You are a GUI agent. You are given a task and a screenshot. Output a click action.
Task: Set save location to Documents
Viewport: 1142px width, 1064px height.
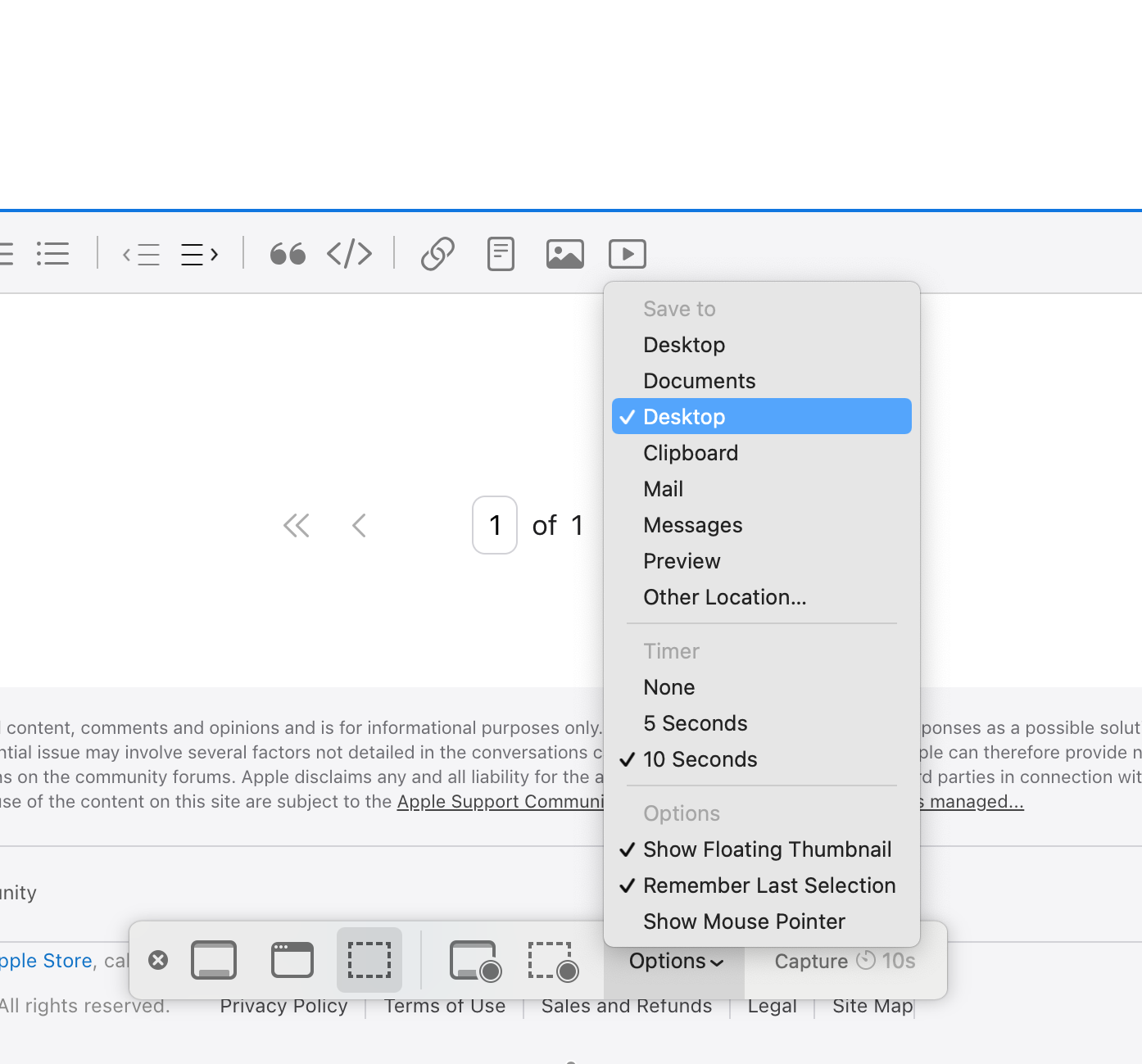point(762,380)
